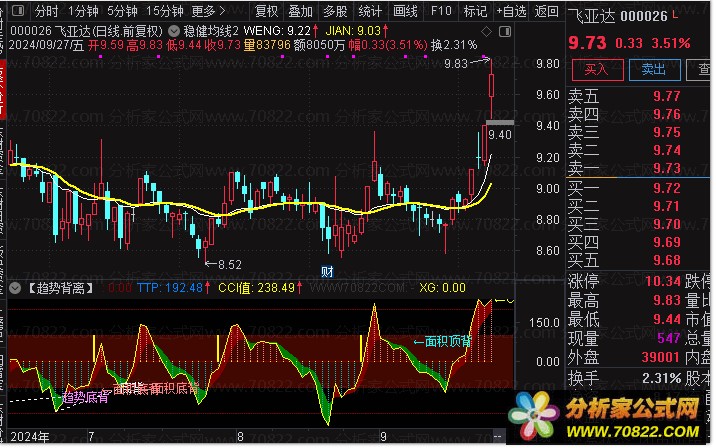This screenshot has height=448, width=716.
Task: Click the 9.40 price tag on the chart
Action: 500,135
